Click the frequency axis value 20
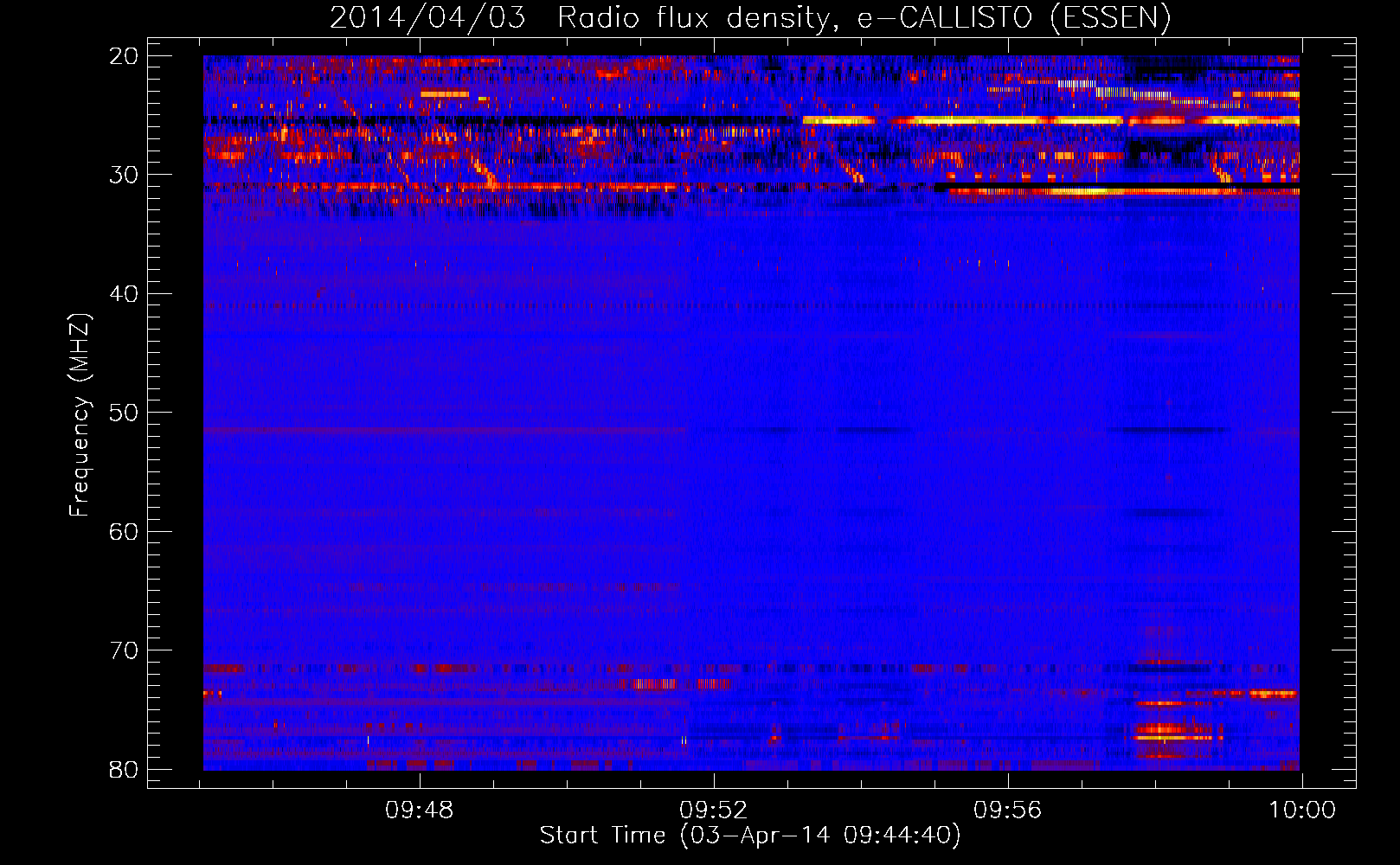 [124, 56]
